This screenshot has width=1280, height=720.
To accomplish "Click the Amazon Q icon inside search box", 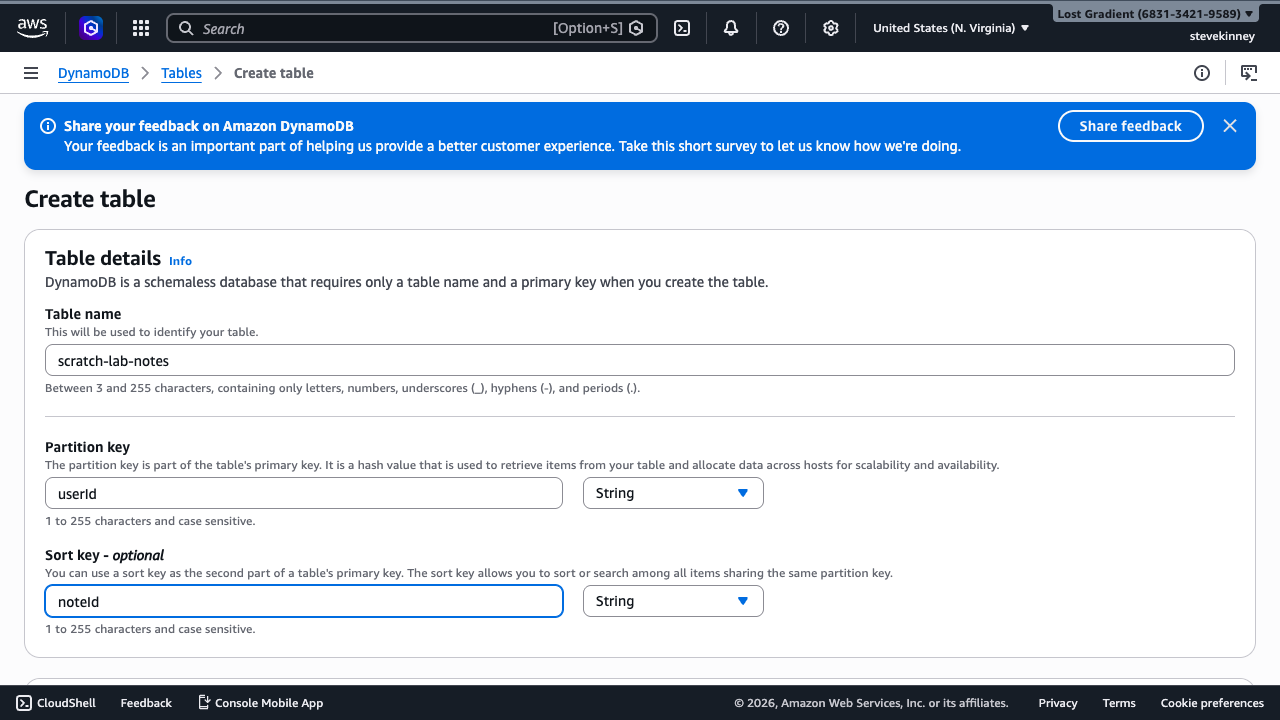I will [635, 28].
